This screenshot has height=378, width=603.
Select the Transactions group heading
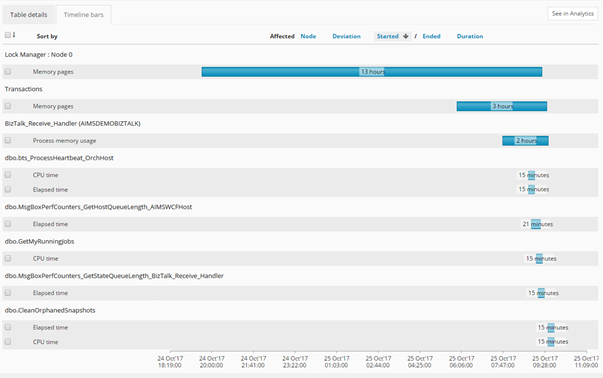23,89
